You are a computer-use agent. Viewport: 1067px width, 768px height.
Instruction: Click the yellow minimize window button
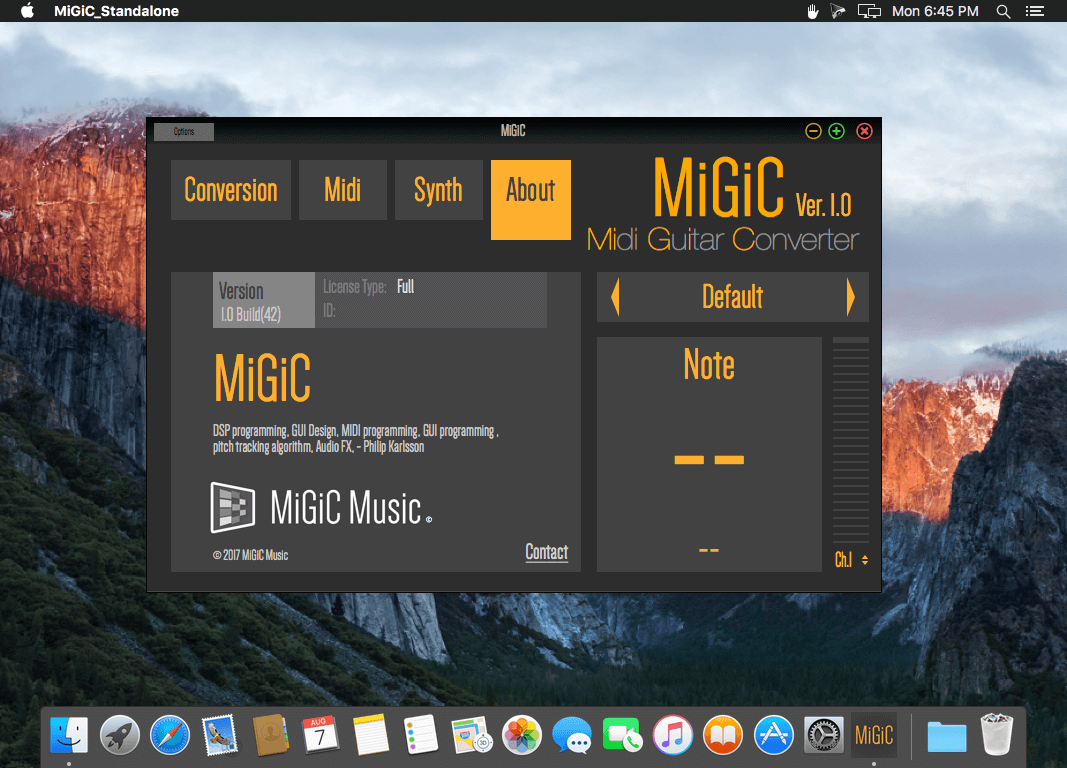pos(813,131)
